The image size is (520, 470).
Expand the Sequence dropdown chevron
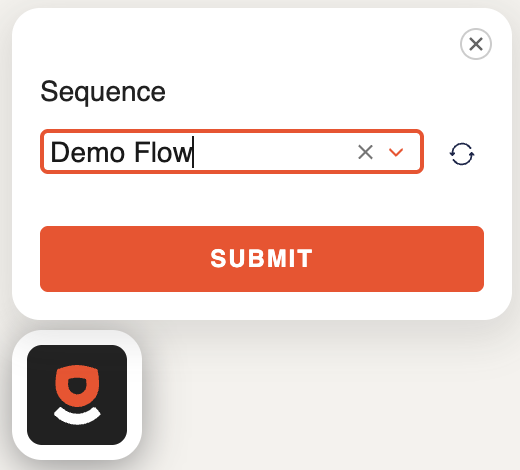tap(396, 152)
